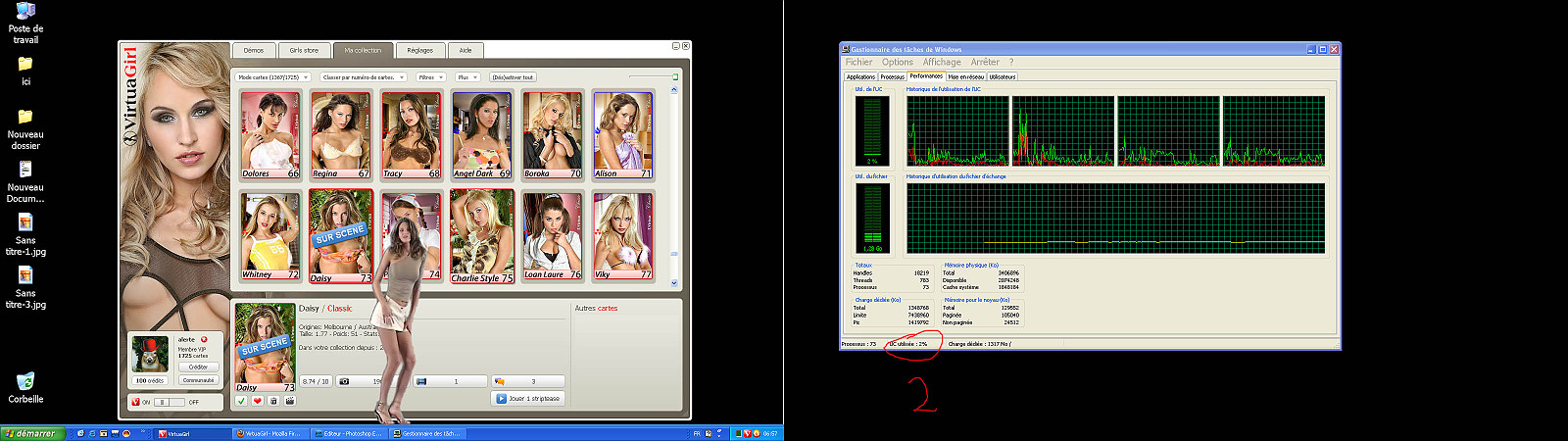This screenshot has width=1568, height=441.
Task: Click the VirtuaGirl Mozilla Firefox taskbar button
Action: (272, 433)
